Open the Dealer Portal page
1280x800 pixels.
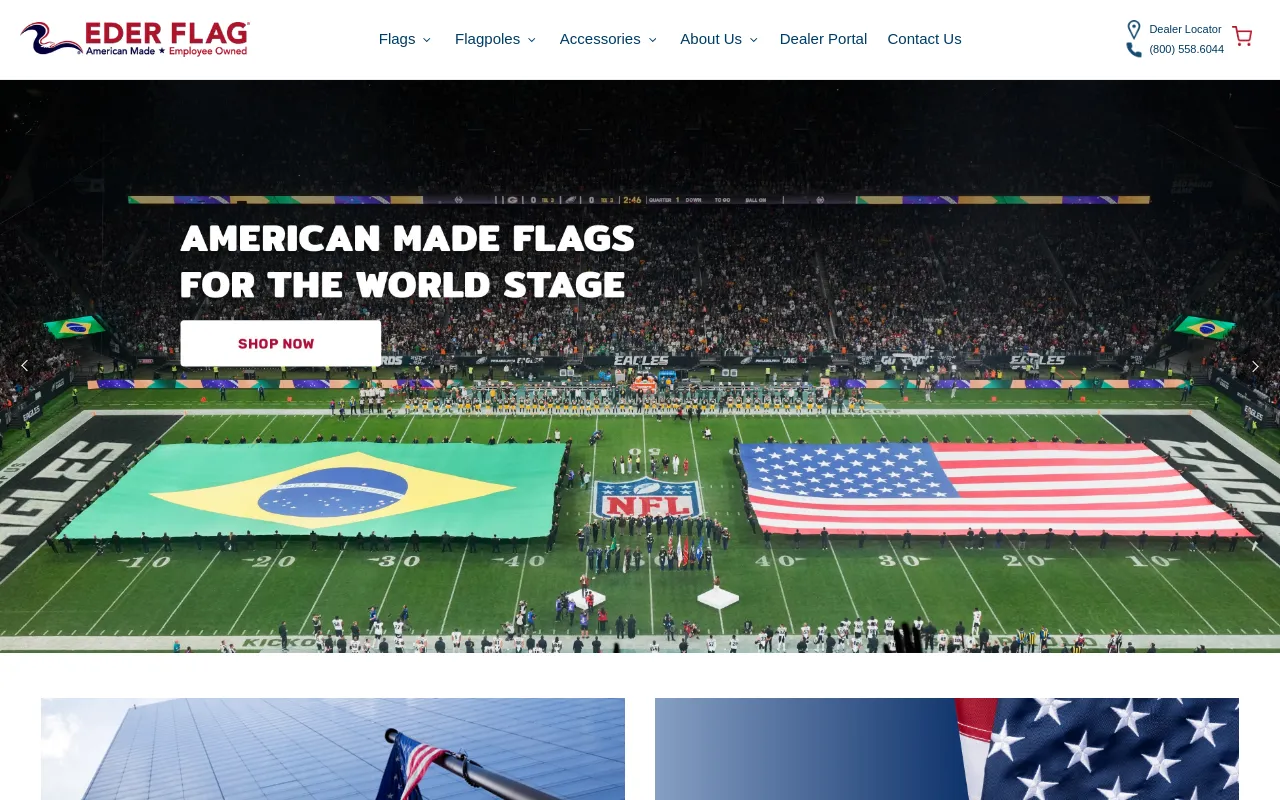pyautogui.click(x=823, y=39)
